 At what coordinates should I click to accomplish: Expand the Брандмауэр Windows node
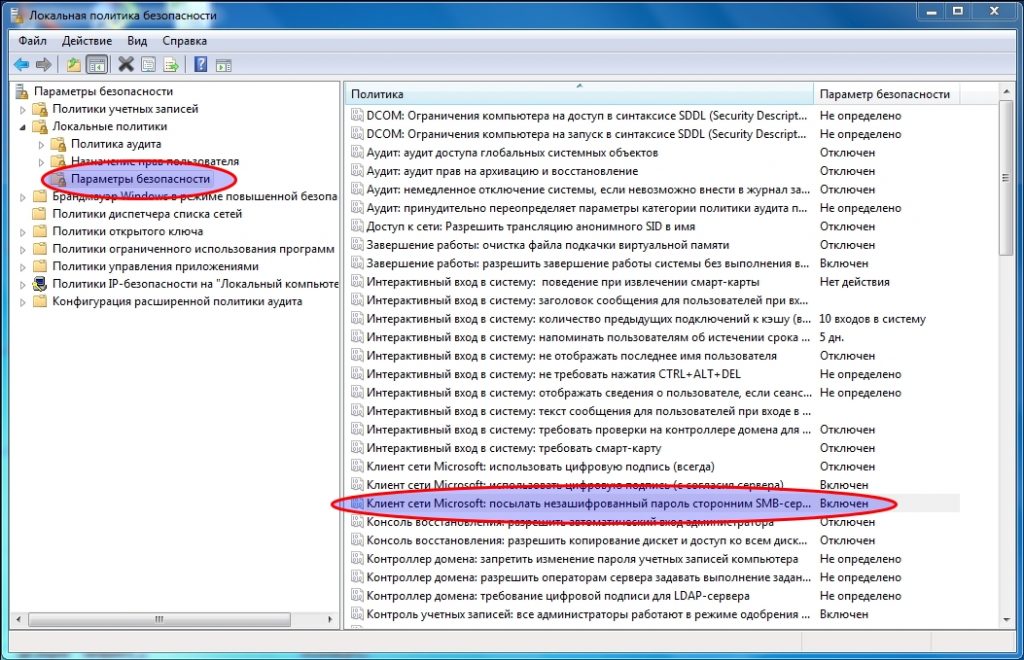coord(23,196)
